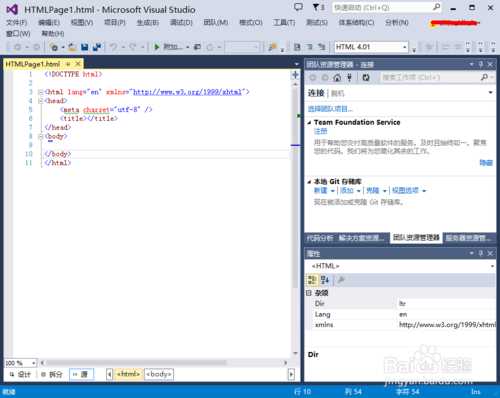Viewport: 500px width, 398px height.
Task: Click the Open File folder icon
Action: tap(72, 47)
